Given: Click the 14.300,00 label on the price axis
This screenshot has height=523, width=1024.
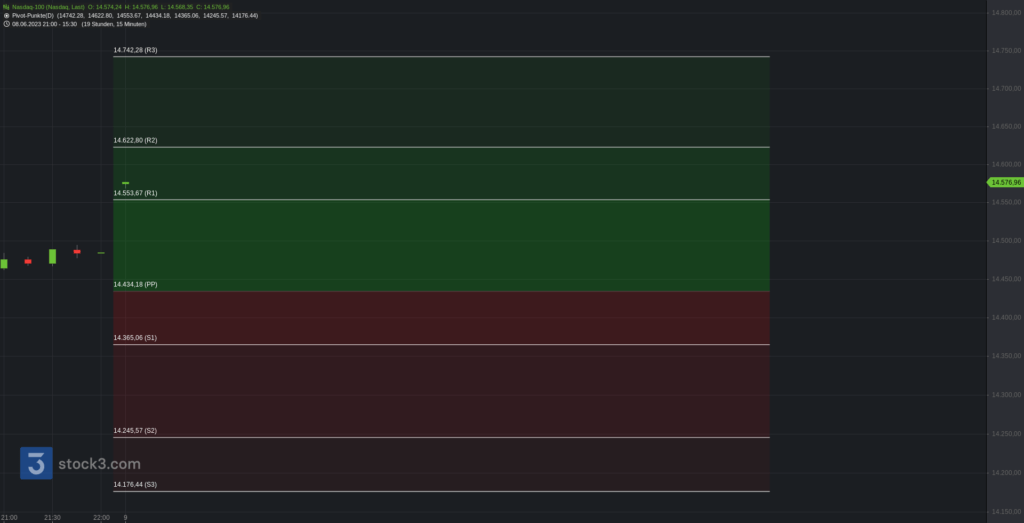Looking at the screenshot, I should pos(1006,395).
